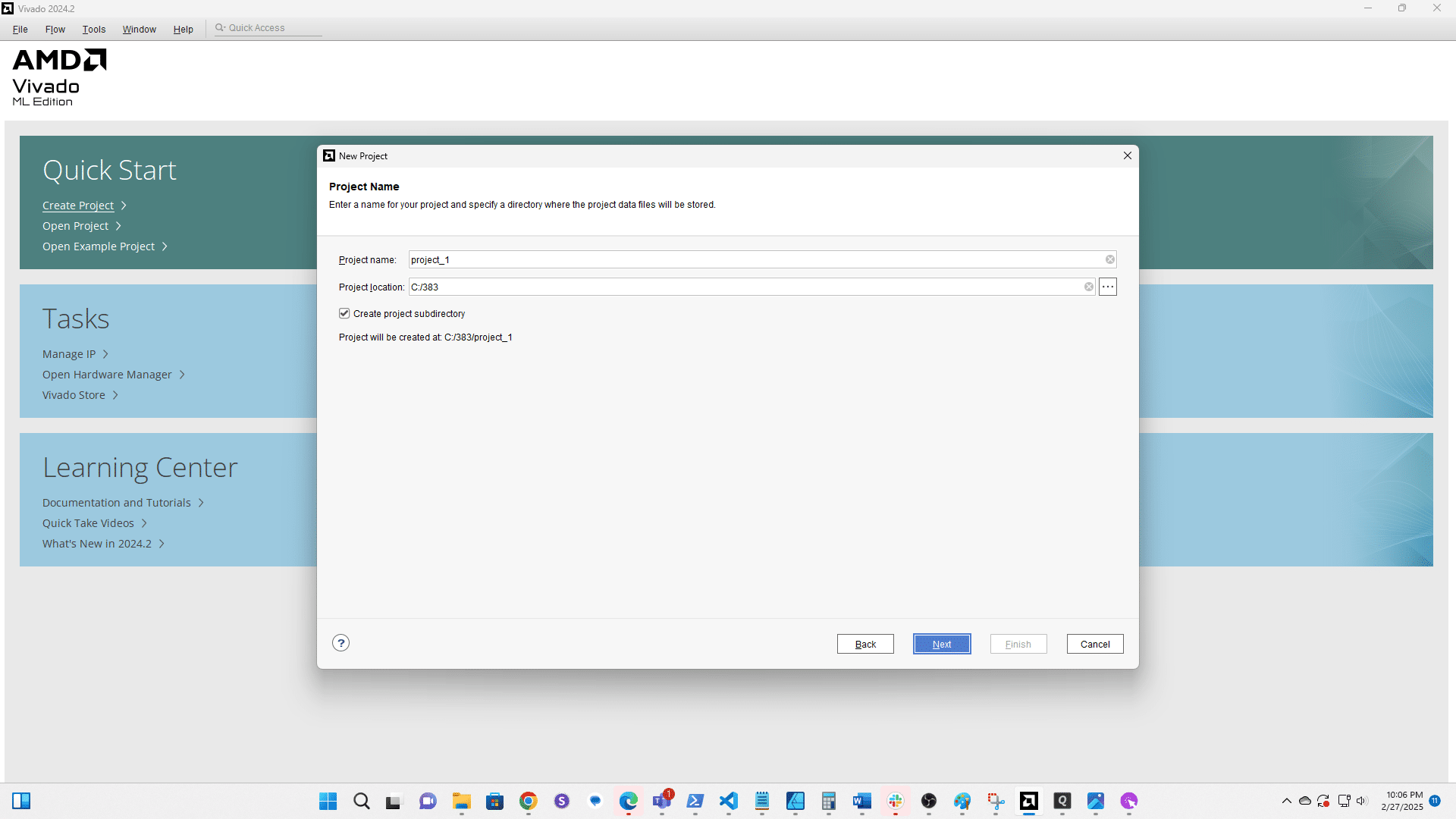
Task: Open the ellipsis browse button for project location
Action: 1108,287
